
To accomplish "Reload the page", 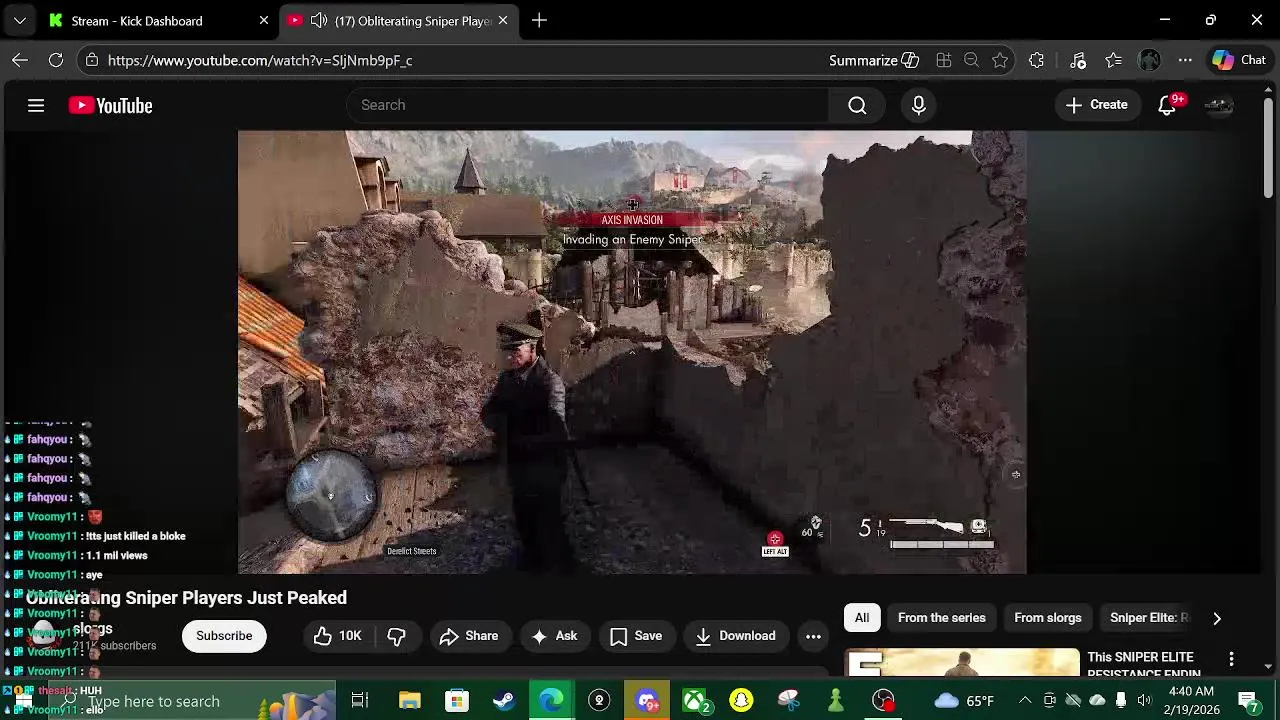I will 56,60.
